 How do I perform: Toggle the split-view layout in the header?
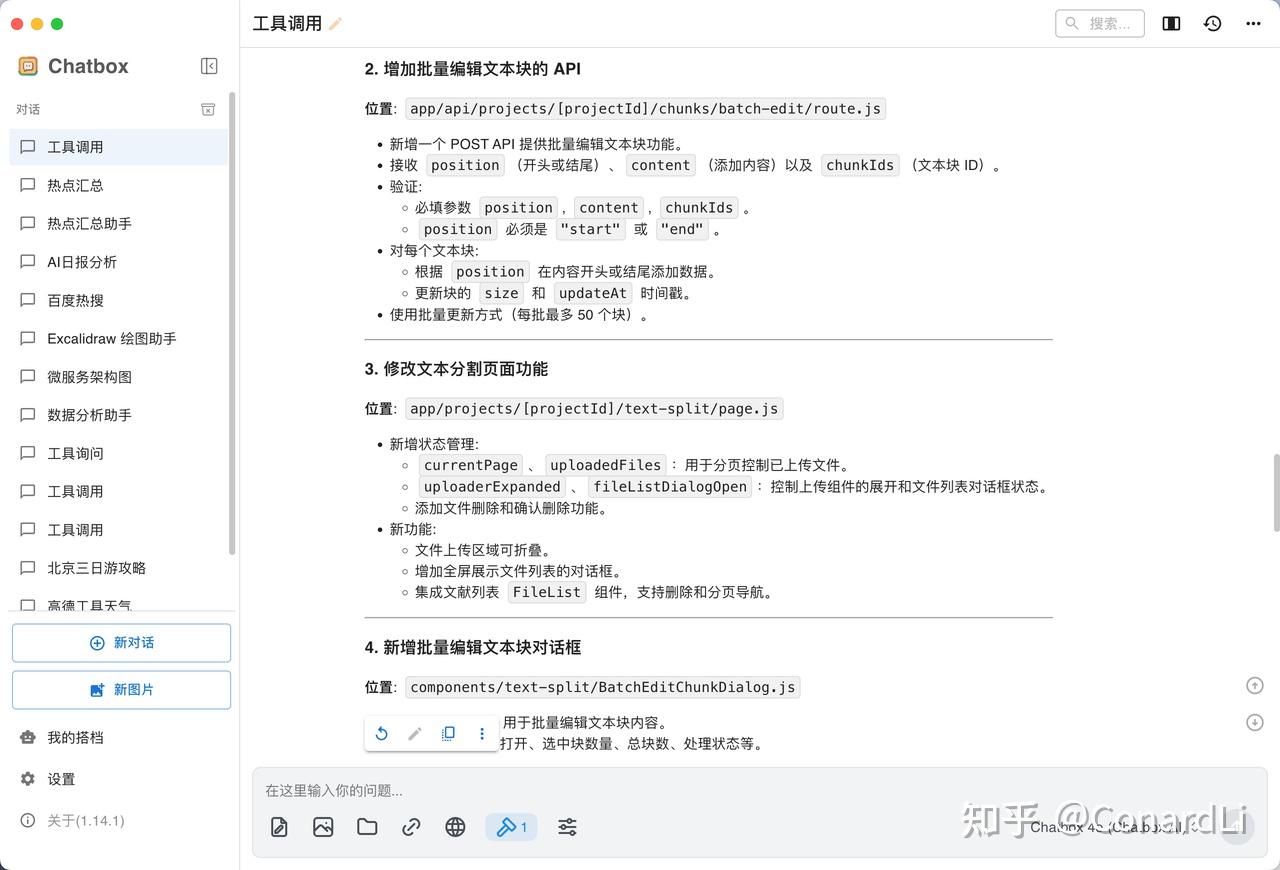[1170, 22]
